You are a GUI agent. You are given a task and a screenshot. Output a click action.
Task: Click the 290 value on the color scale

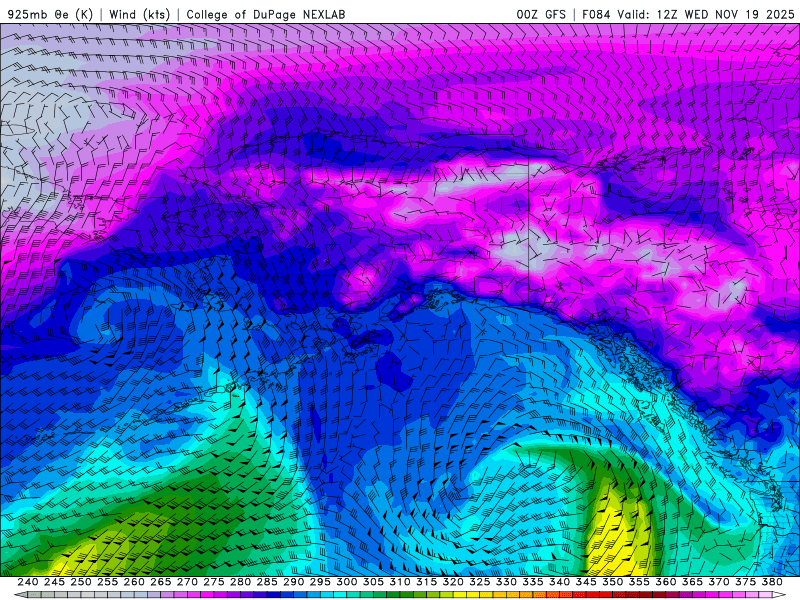click(293, 582)
